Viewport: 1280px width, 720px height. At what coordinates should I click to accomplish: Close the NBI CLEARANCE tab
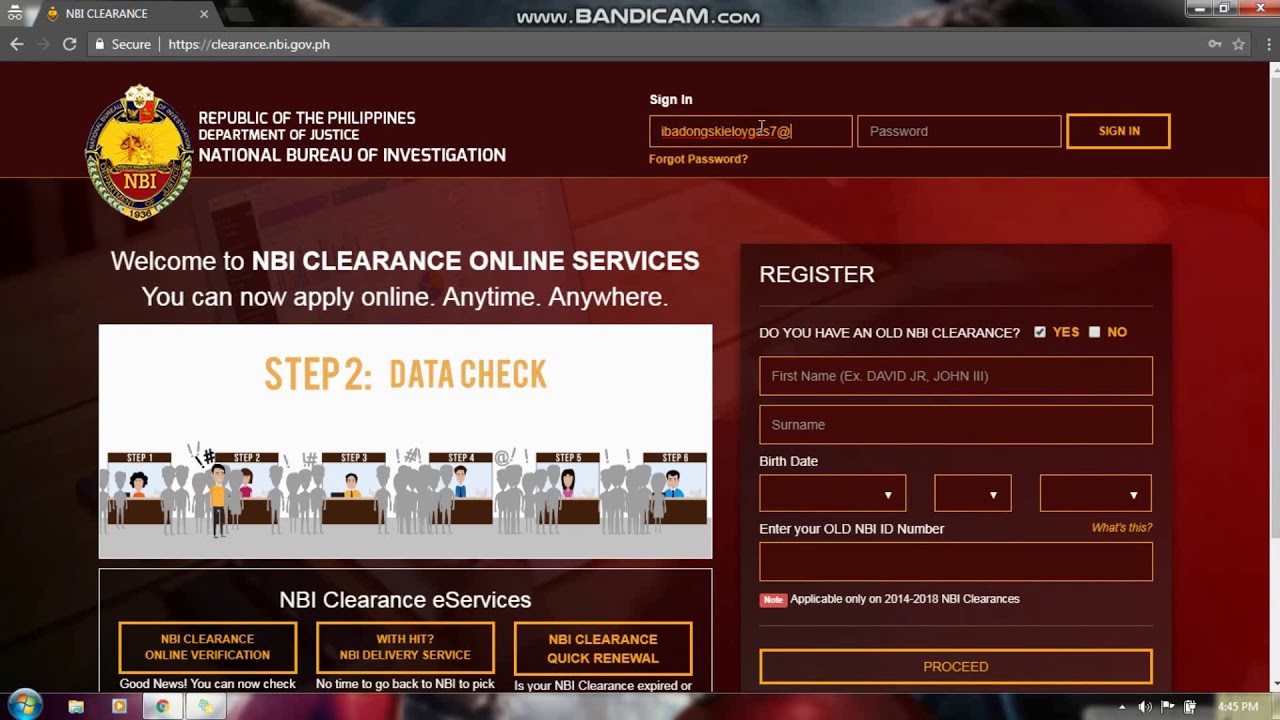(204, 14)
